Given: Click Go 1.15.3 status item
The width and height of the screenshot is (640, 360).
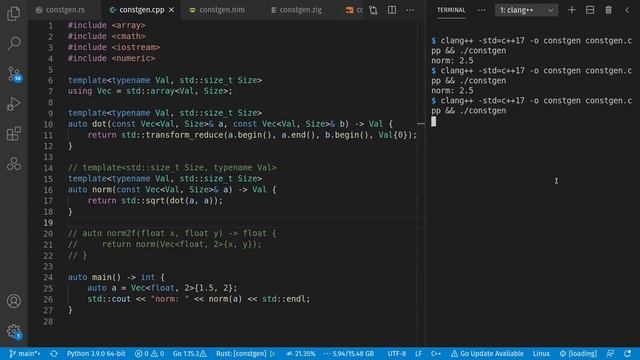Looking at the screenshot, I should 189,353.
